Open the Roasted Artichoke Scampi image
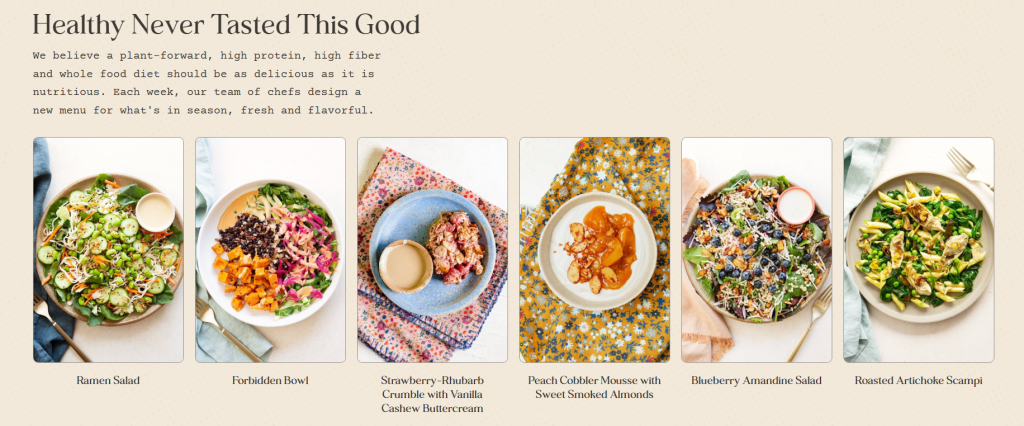The image size is (1024, 426). (x=918, y=250)
